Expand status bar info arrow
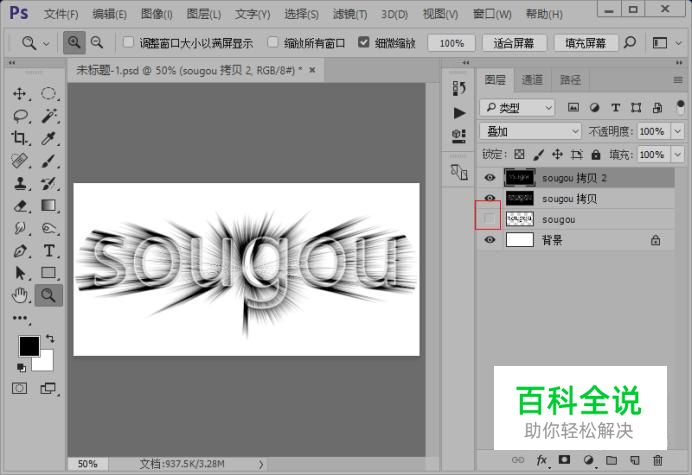The height and width of the screenshot is (475, 692). [x=261, y=464]
